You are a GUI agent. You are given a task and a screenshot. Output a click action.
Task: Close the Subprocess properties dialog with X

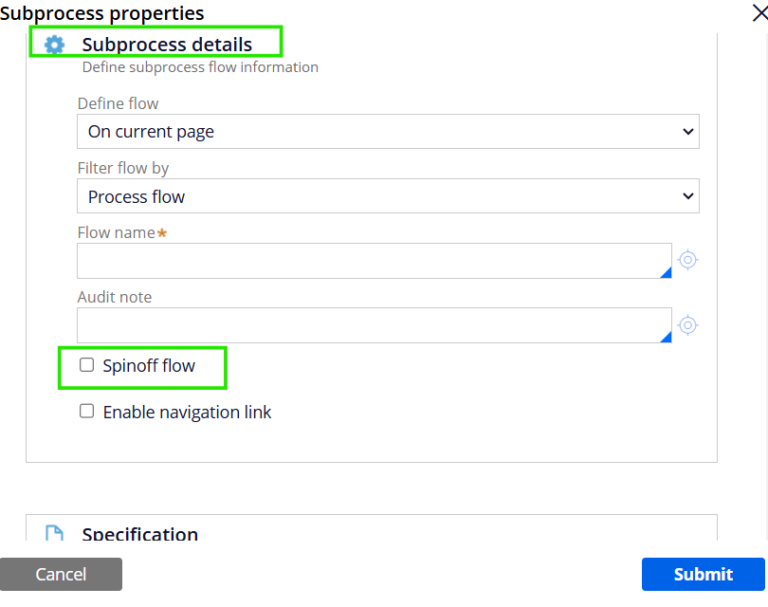[x=759, y=13]
